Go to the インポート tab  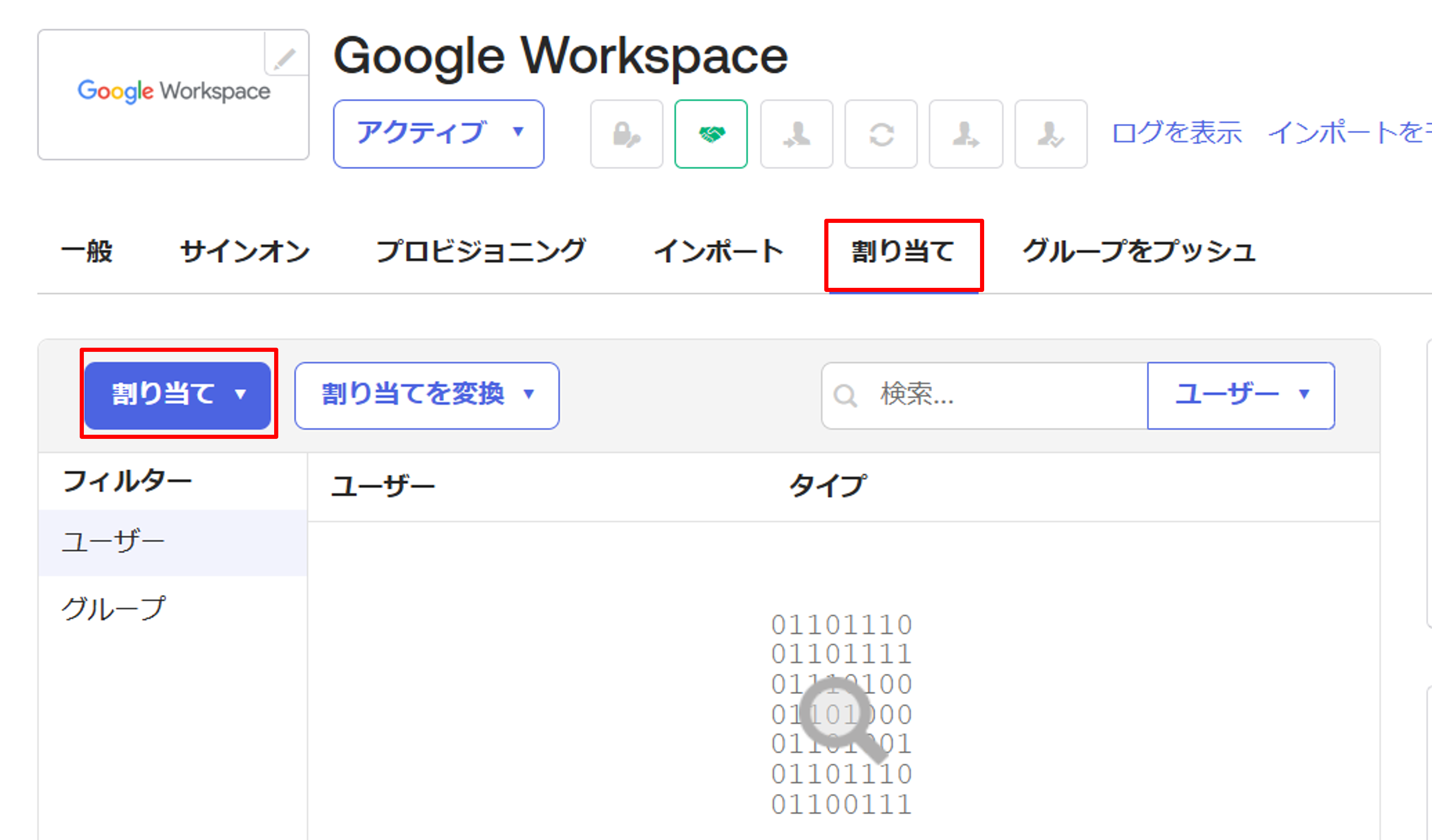click(x=719, y=251)
